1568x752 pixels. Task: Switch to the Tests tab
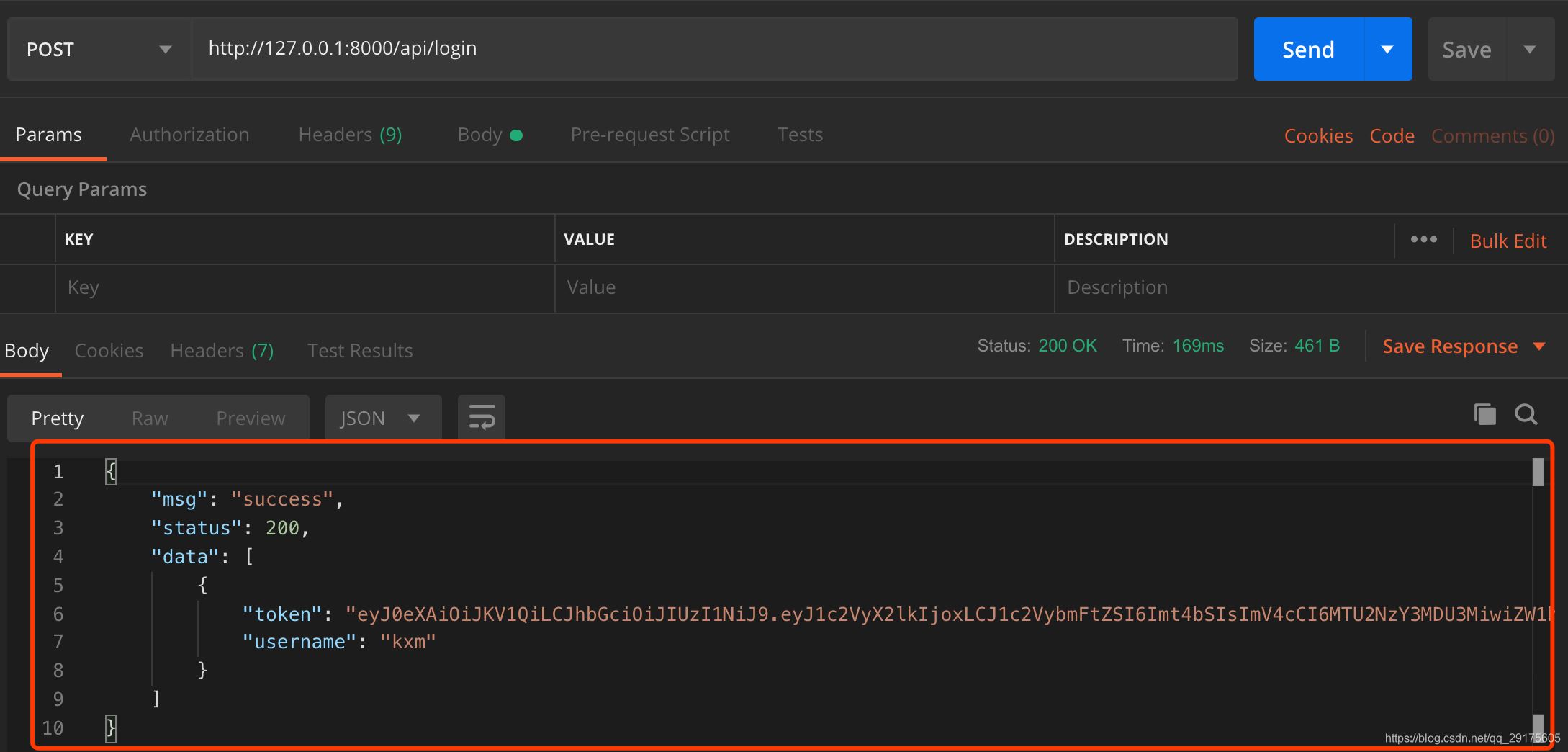pyautogui.click(x=799, y=134)
